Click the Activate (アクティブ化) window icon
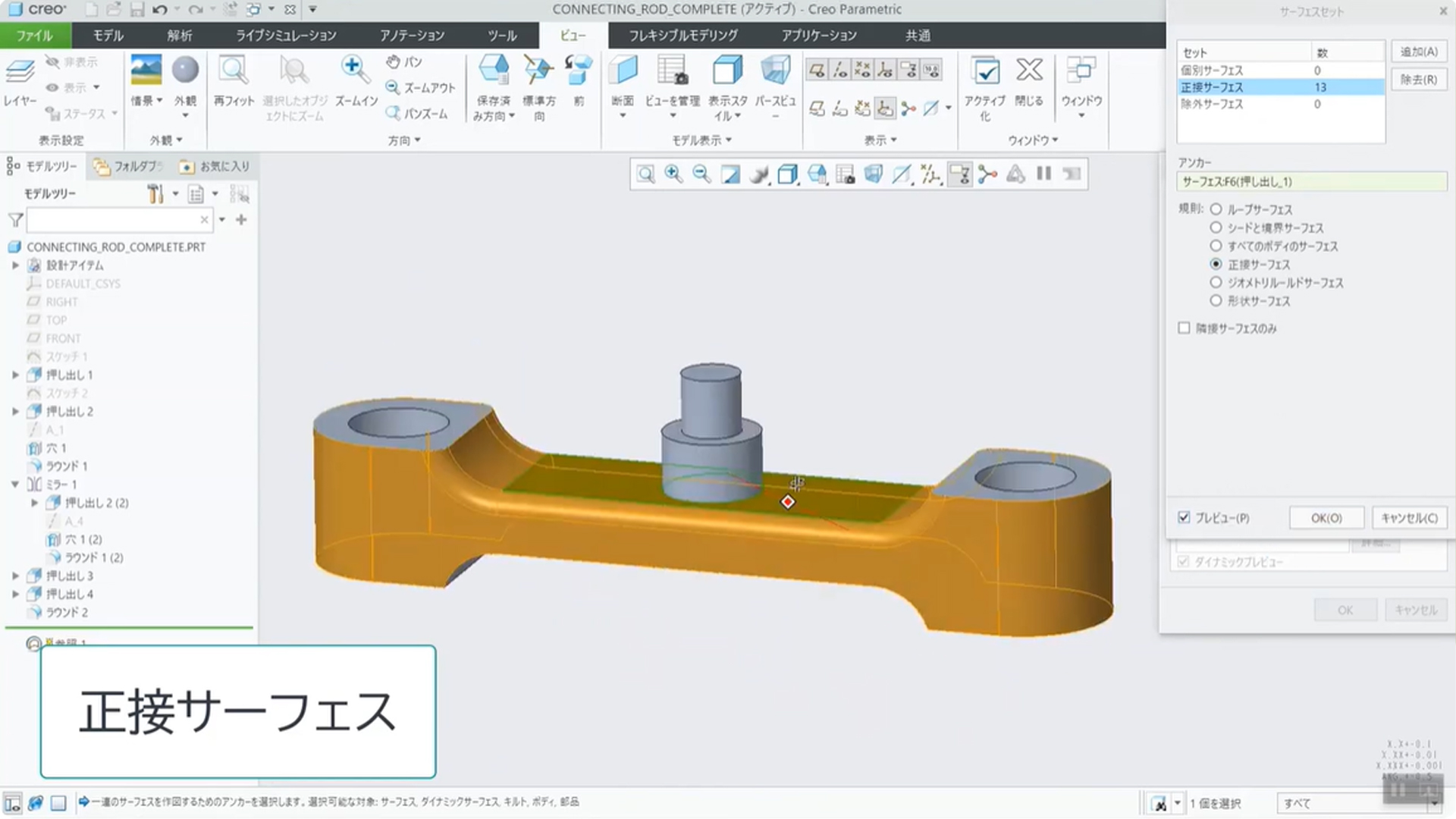The image size is (1456, 819). click(984, 73)
